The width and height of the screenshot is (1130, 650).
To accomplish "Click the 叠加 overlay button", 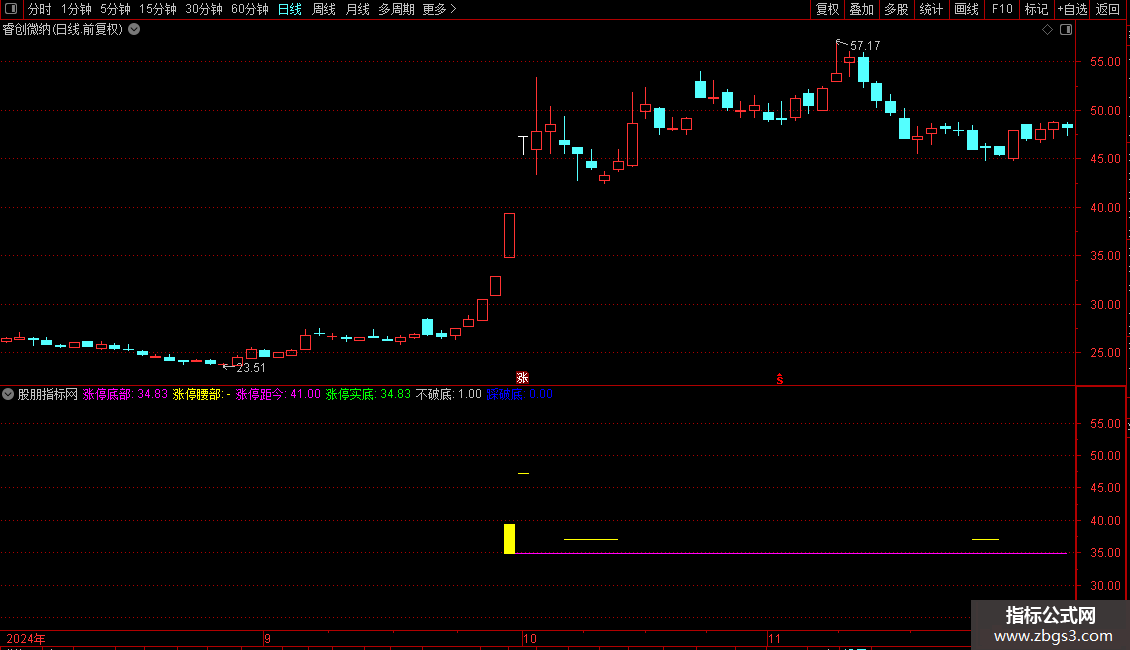I will pos(861,9).
